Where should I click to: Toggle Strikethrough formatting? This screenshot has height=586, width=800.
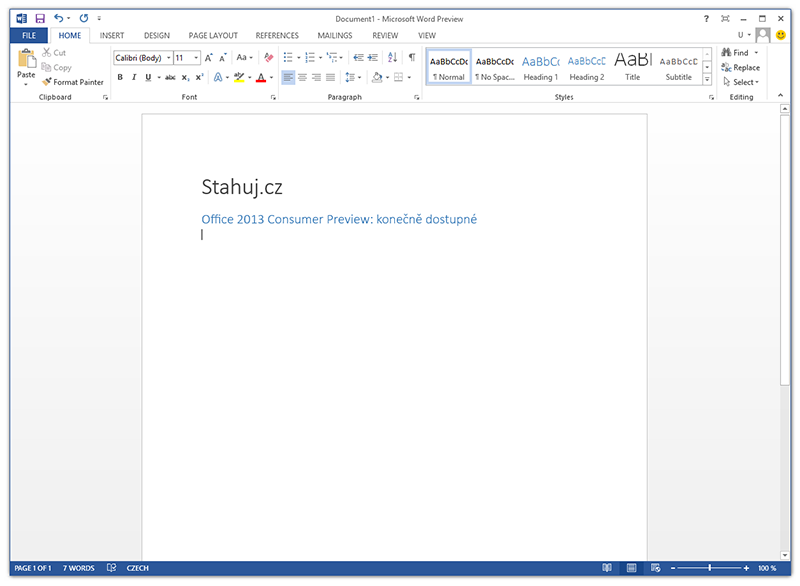170,78
